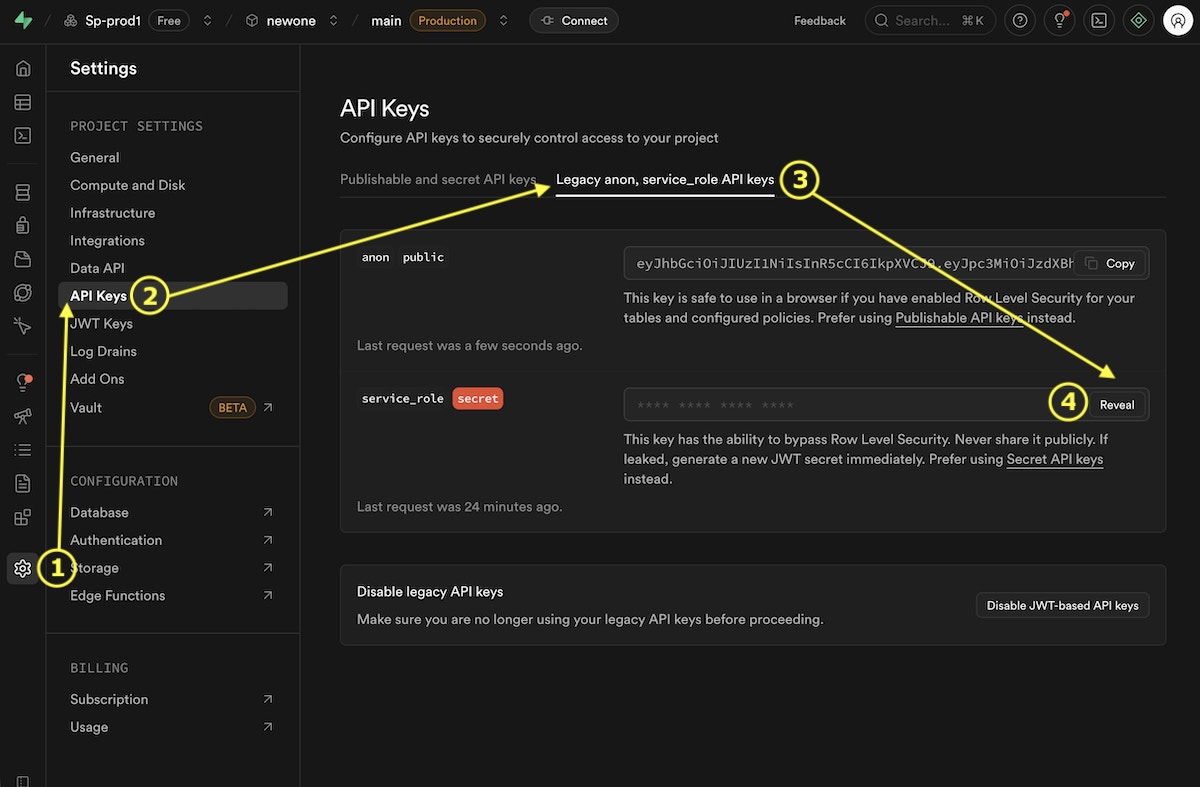This screenshot has height=787, width=1200.
Task: Open the newone project switcher chevrons
Action: pyautogui.click(x=333, y=21)
